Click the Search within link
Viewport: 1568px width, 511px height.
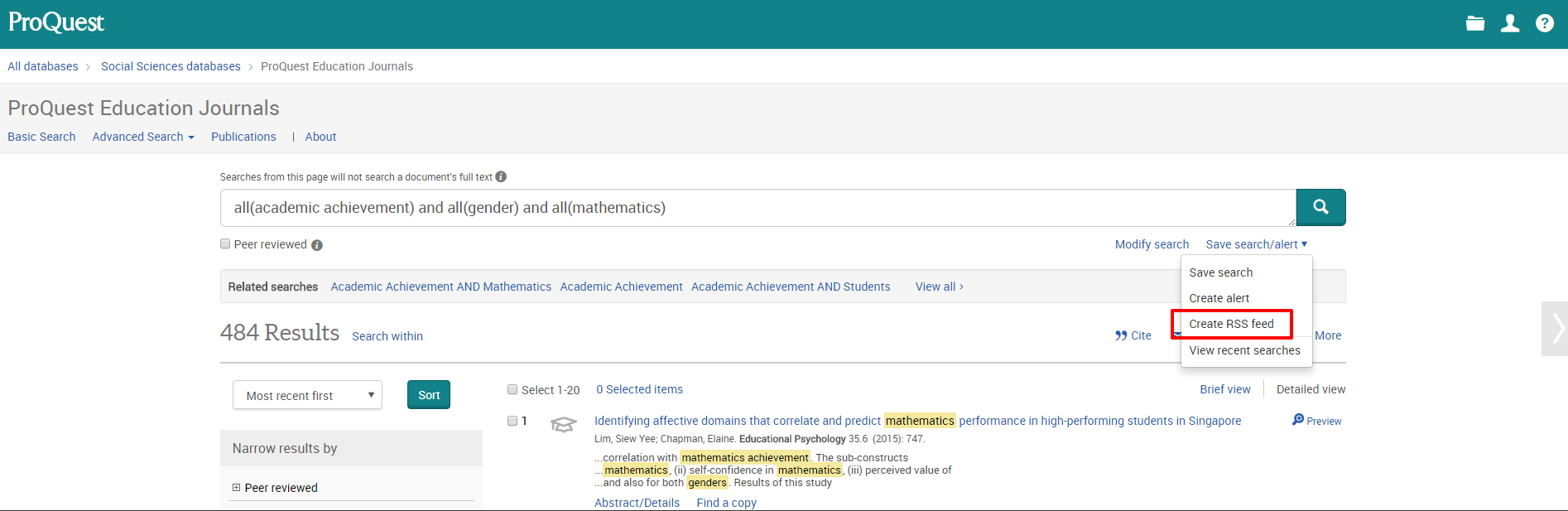[387, 336]
